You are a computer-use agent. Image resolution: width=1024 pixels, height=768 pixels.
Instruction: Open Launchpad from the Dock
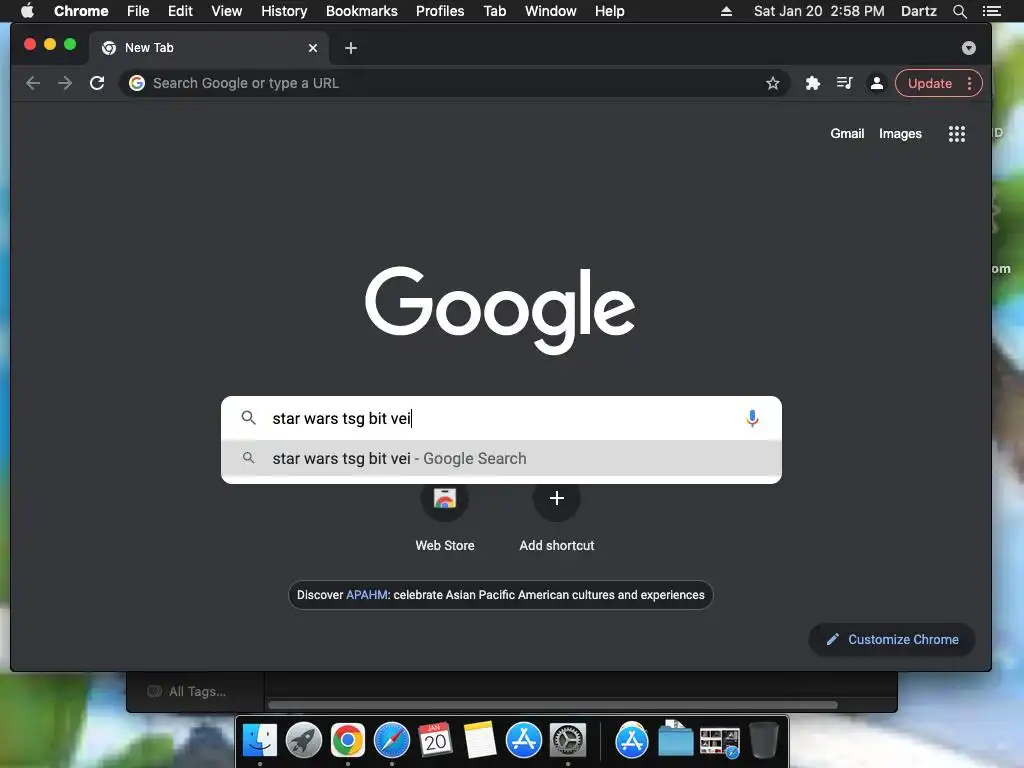coord(304,741)
